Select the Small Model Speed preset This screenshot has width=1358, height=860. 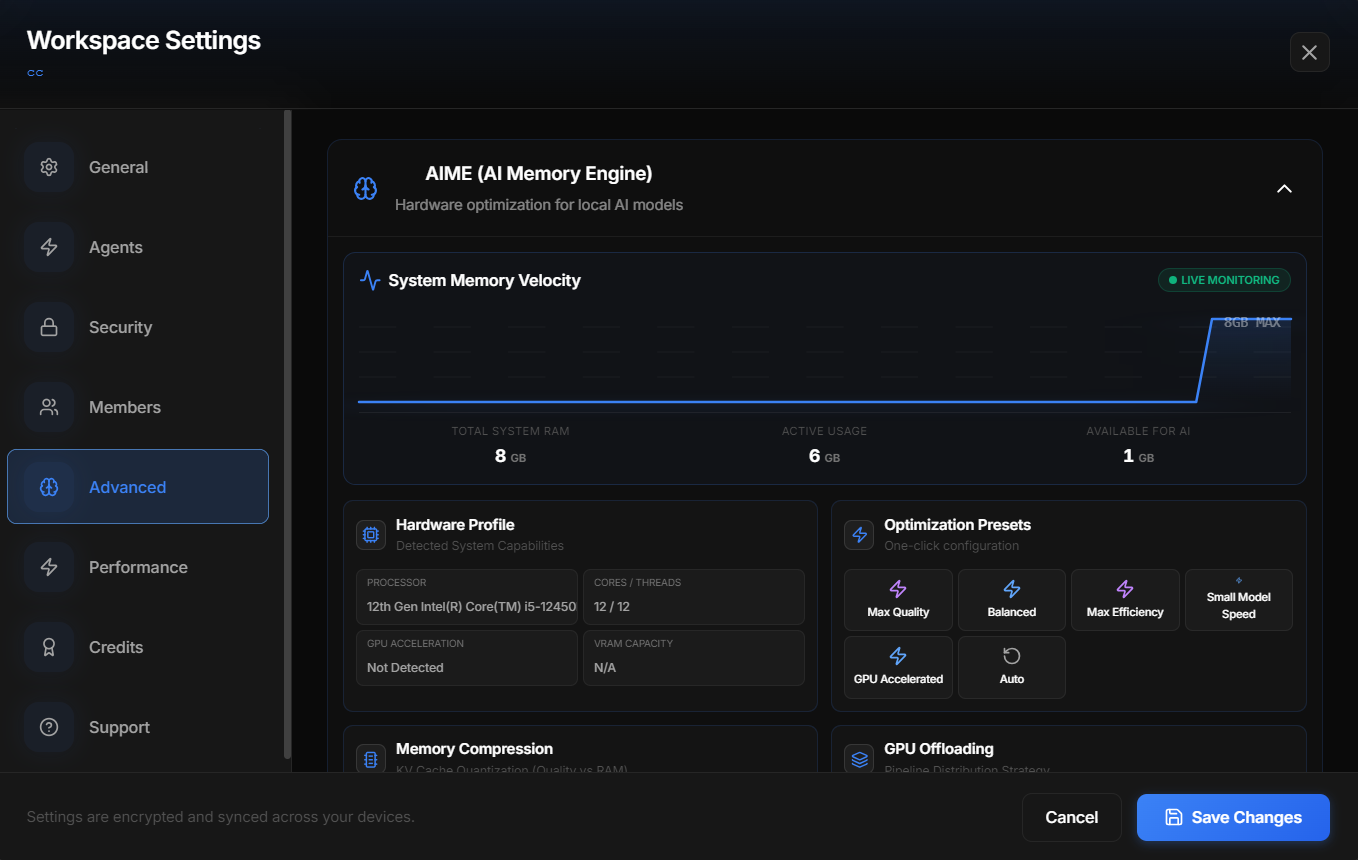pyautogui.click(x=1238, y=600)
